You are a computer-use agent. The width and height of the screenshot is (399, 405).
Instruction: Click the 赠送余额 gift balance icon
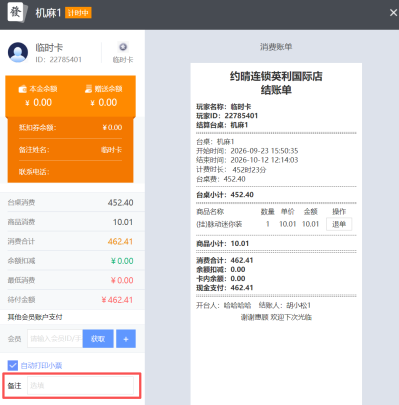[x=88, y=89]
